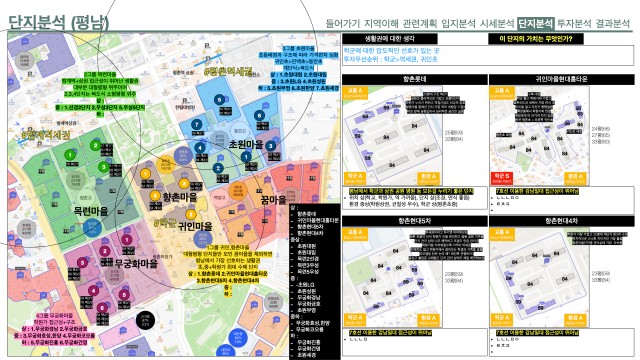The width and height of the screenshot is (640, 360).
Task: Click the 꿈마을 map label
Action: [273, 200]
